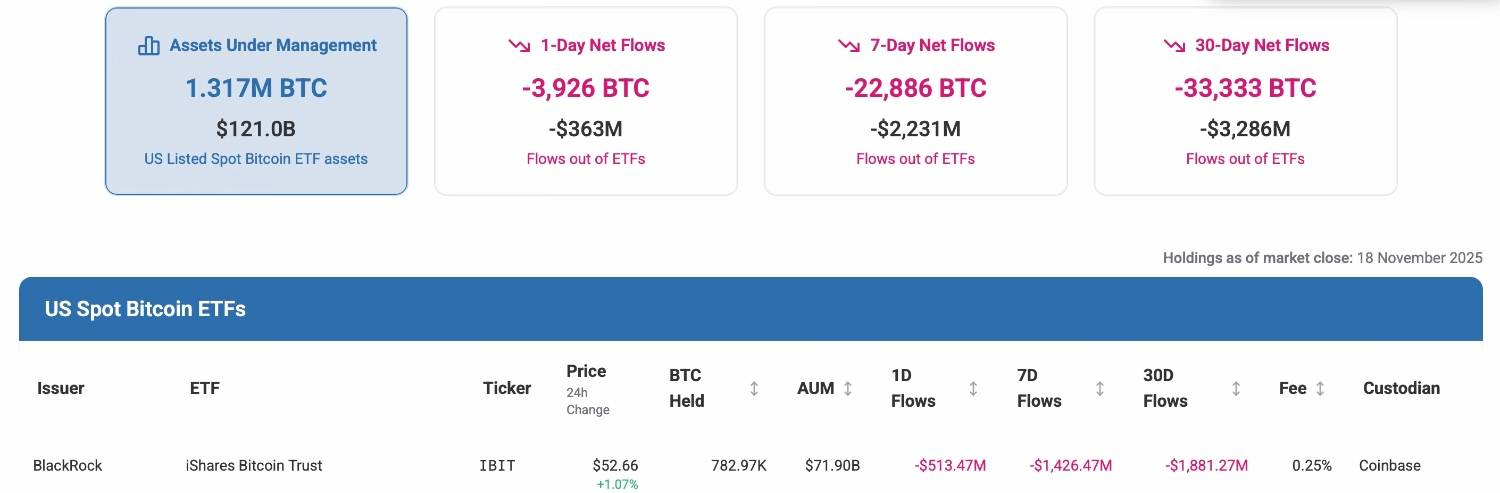Click the IBIT ticker symbol

(498, 465)
